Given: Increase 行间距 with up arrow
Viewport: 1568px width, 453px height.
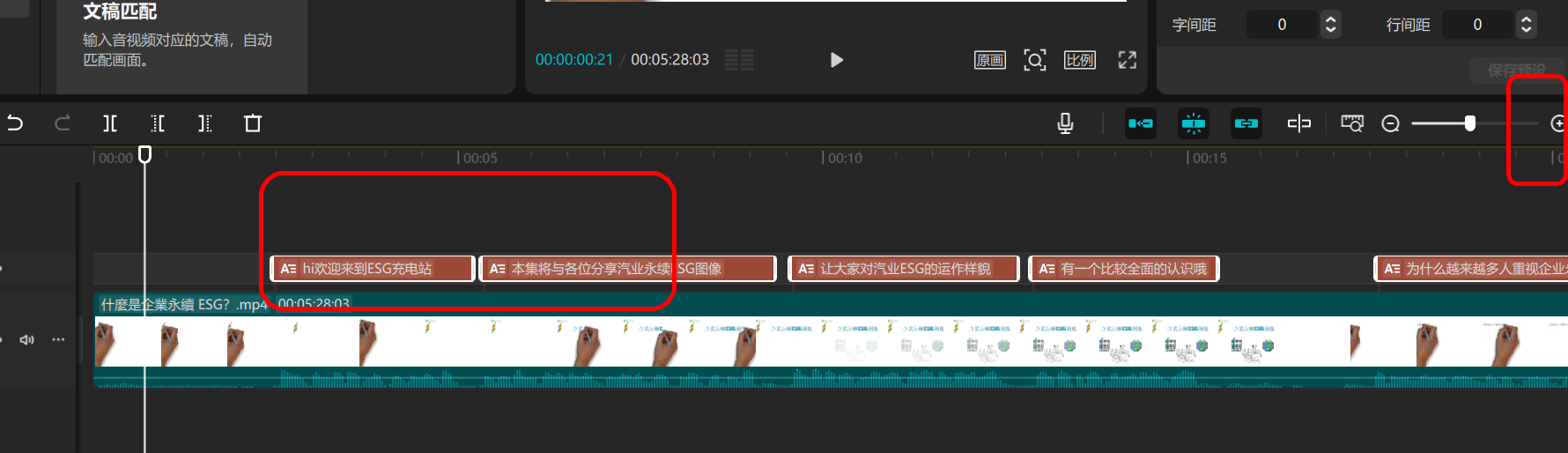Looking at the screenshot, I should tap(1527, 19).
